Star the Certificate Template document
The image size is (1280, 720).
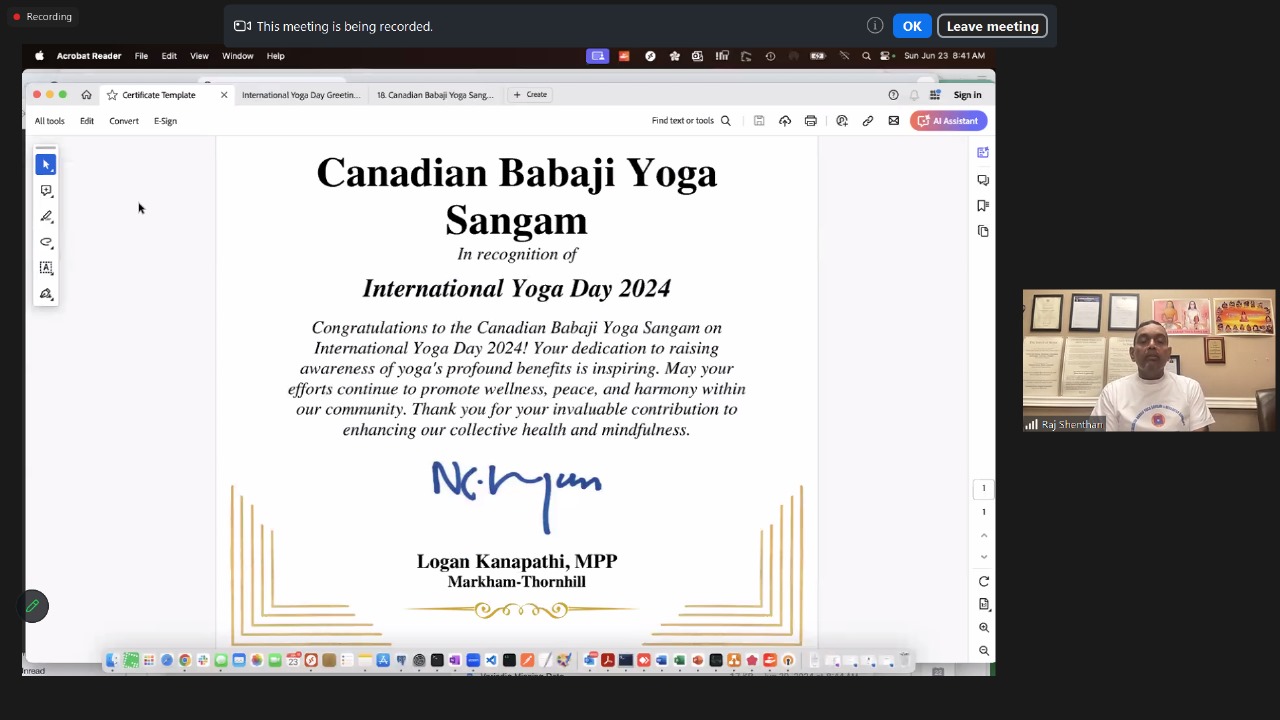pyautogui.click(x=112, y=95)
